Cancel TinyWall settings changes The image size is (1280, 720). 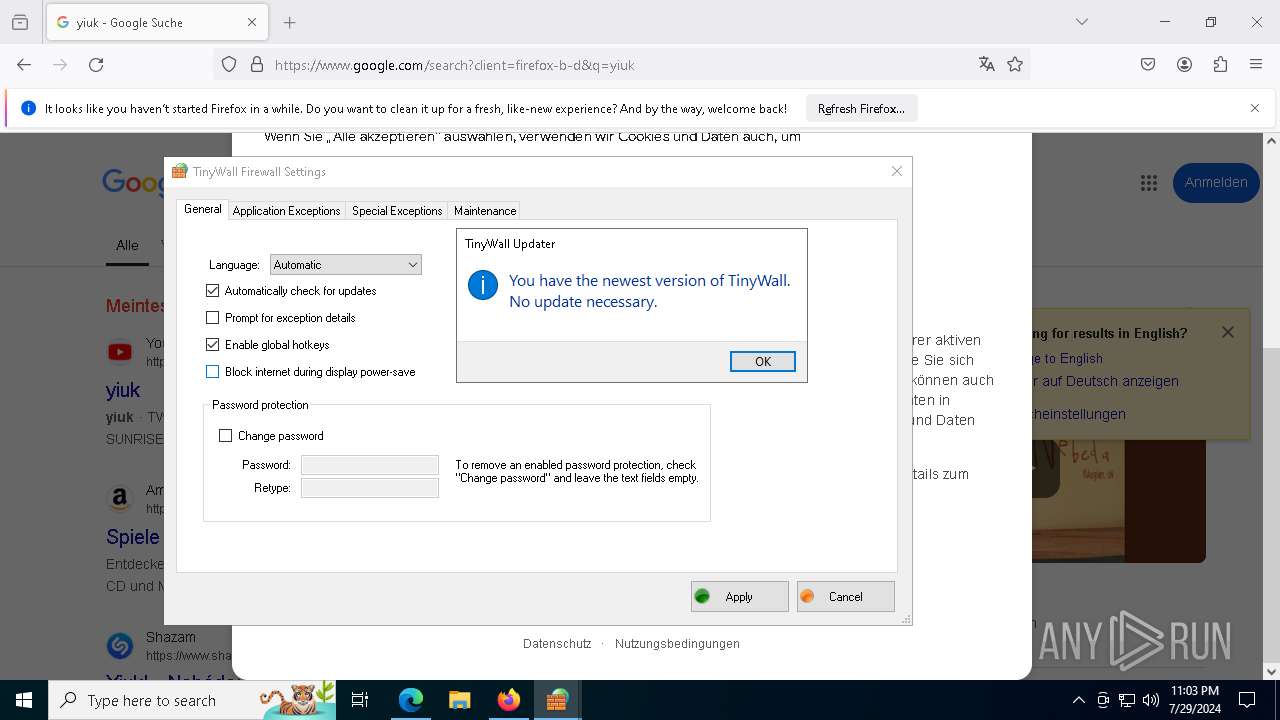coord(845,596)
